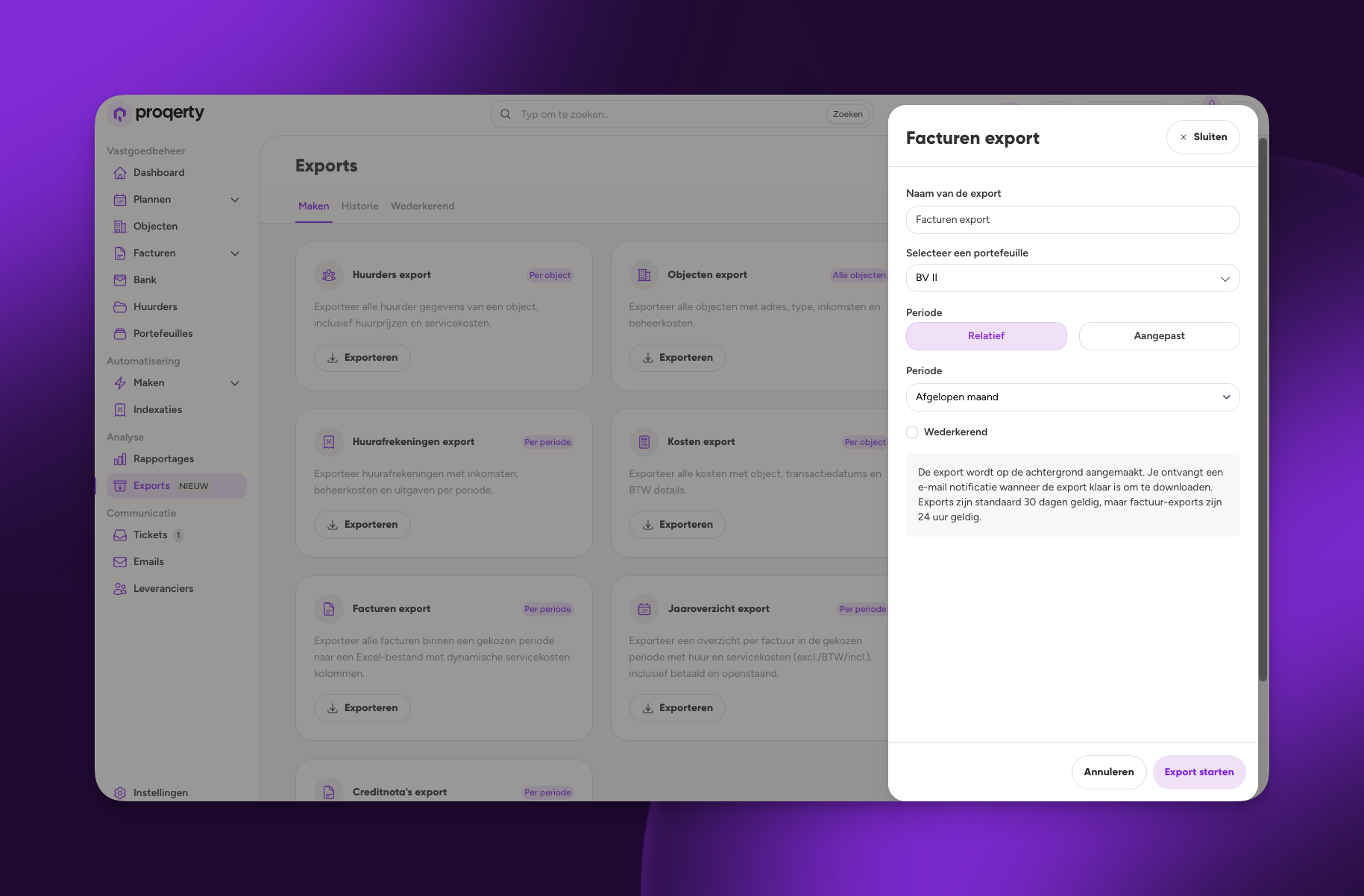Screen dimensions: 1364x896
Task: Click the Annuleren button
Action: (x=1109, y=772)
